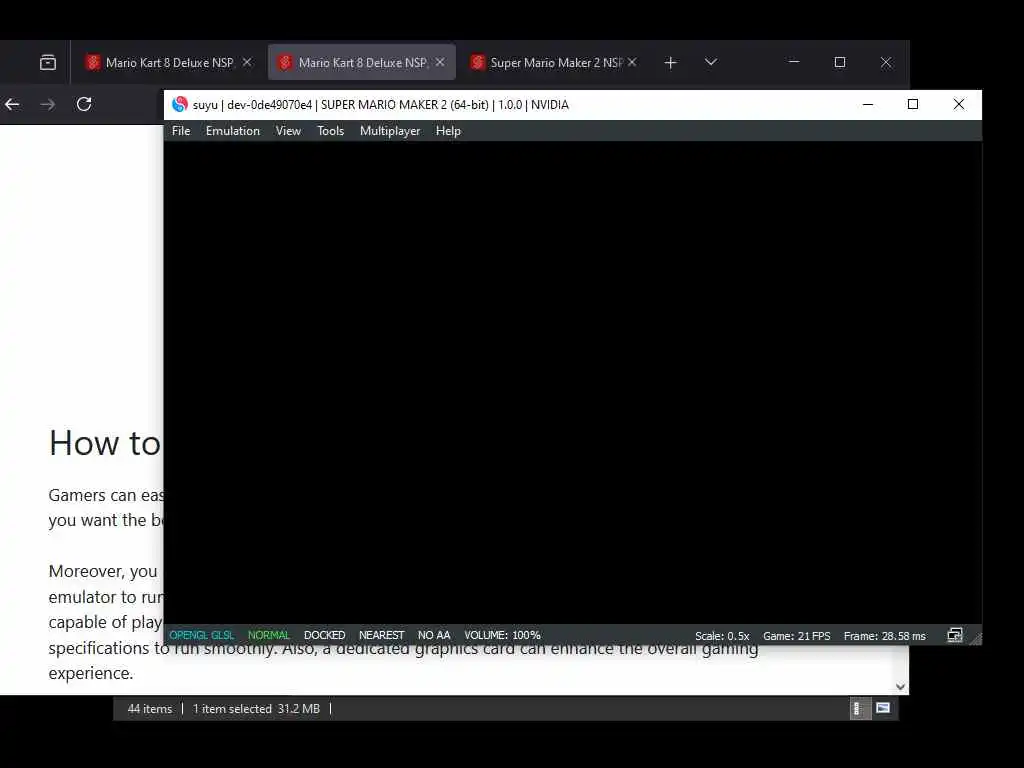1024x768 pixels.
Task: Open the View menu in suyu
Action: pos(288,131)
